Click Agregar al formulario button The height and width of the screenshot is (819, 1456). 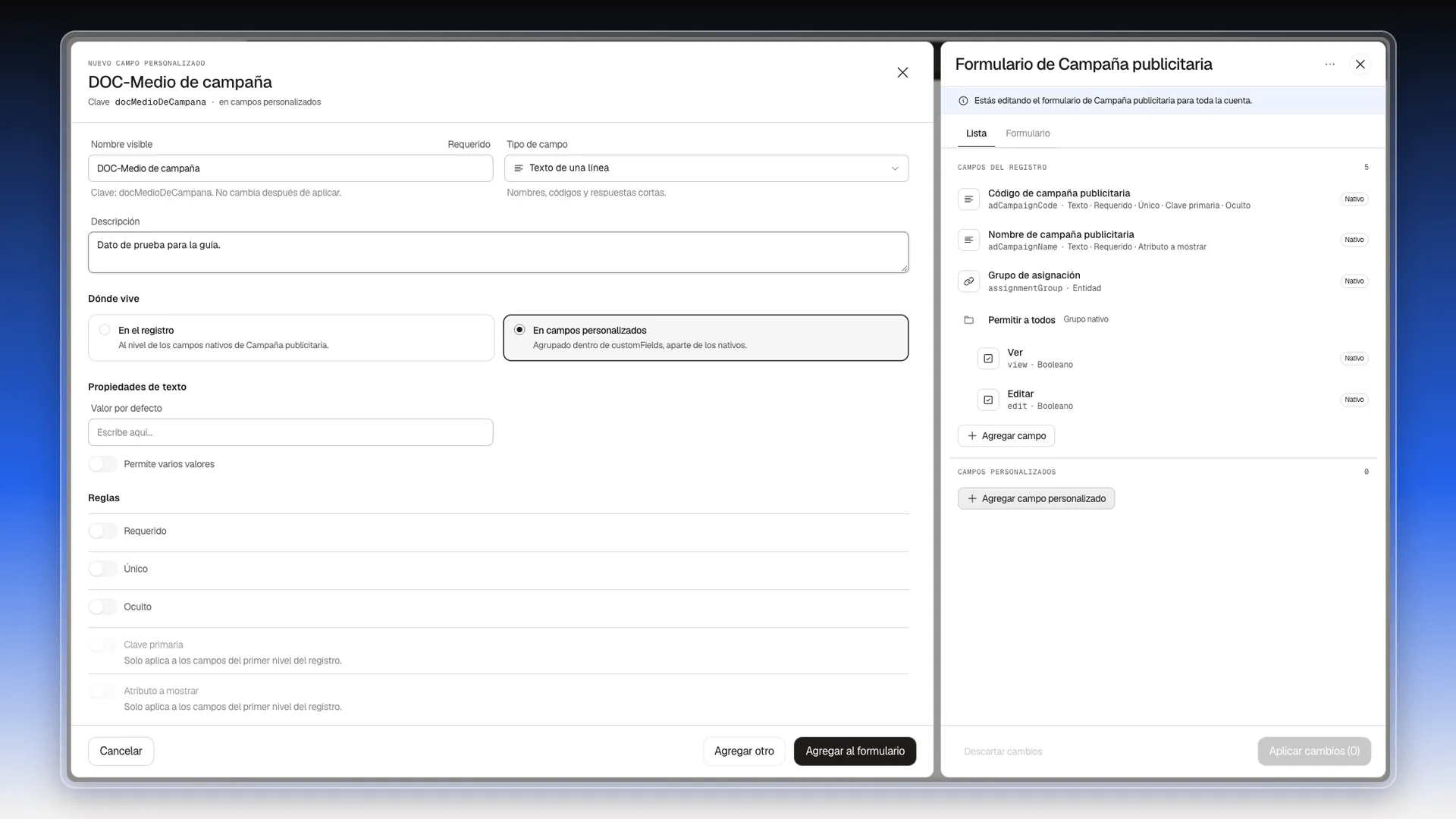pos(855,751)
